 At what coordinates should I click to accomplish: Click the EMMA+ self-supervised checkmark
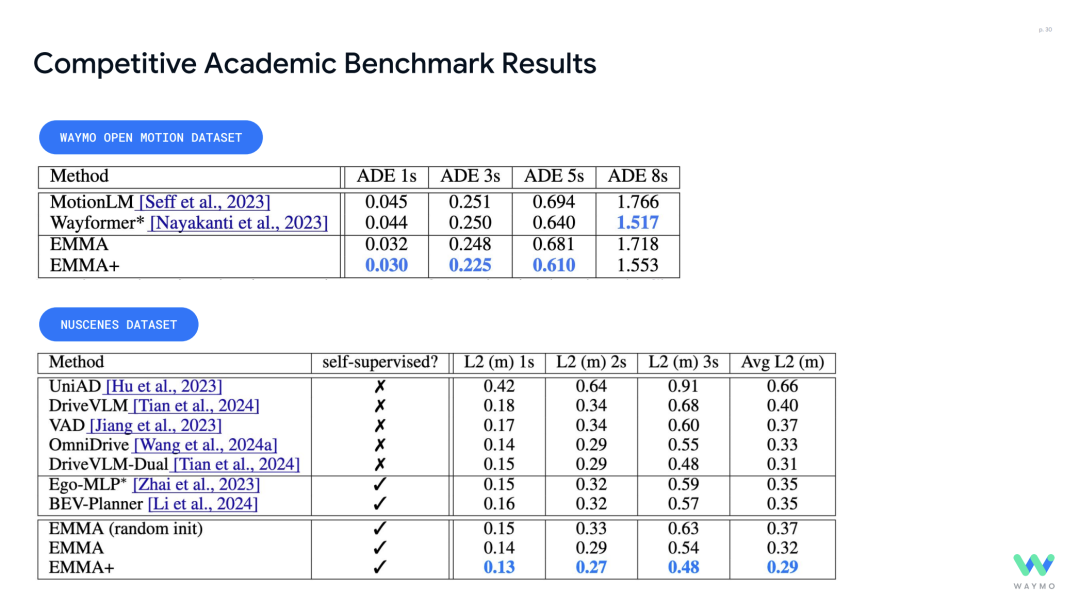(380, 567)
